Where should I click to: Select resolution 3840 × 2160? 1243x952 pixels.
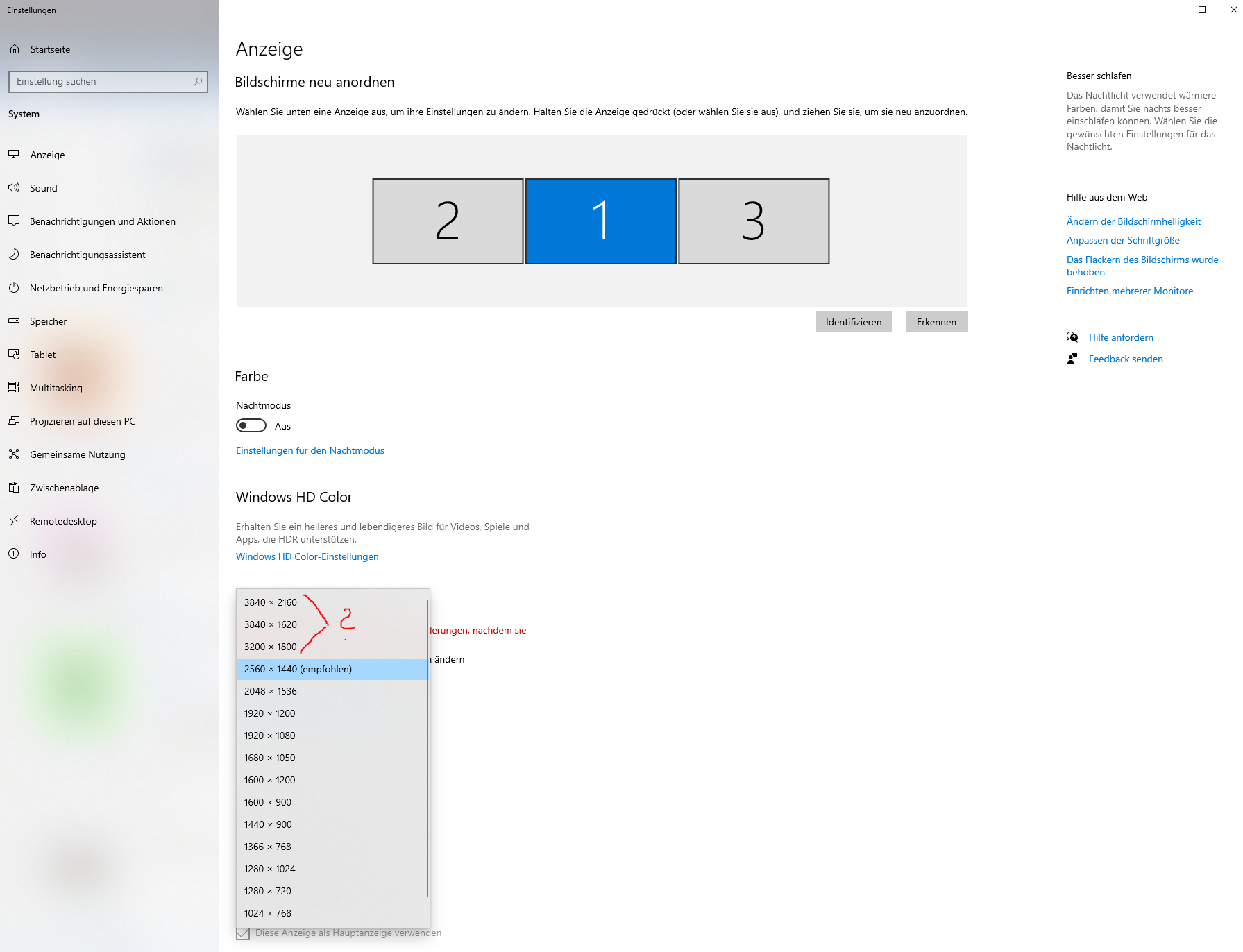coord(332,602)
